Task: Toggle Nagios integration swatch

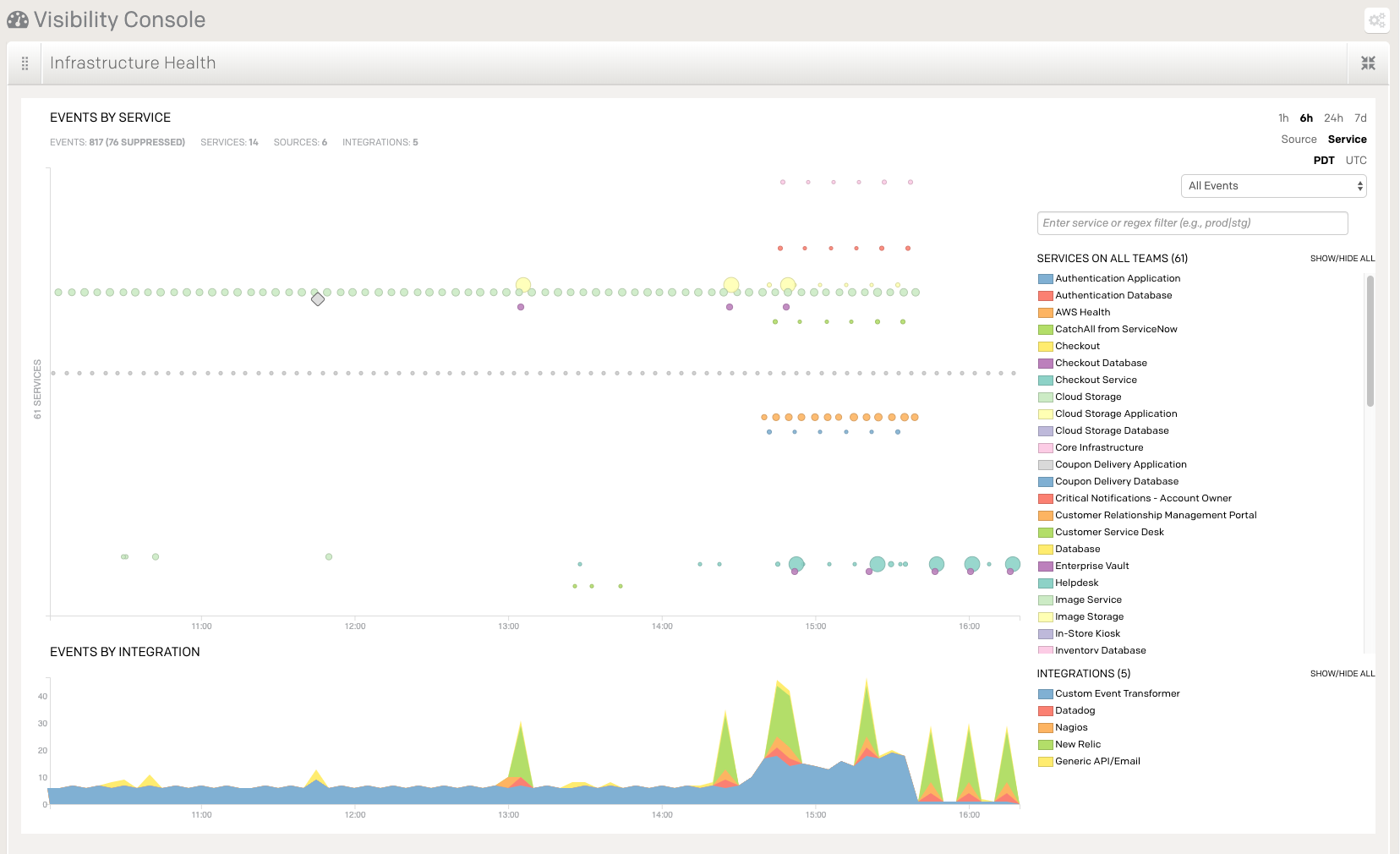Action: (x=1046, y=728)
